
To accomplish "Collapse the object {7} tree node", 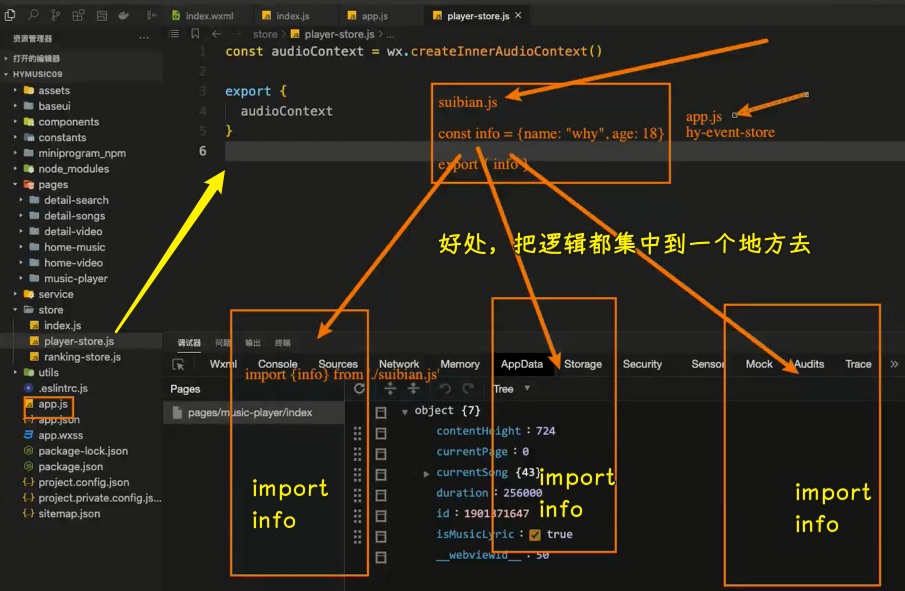I will 405,412.
